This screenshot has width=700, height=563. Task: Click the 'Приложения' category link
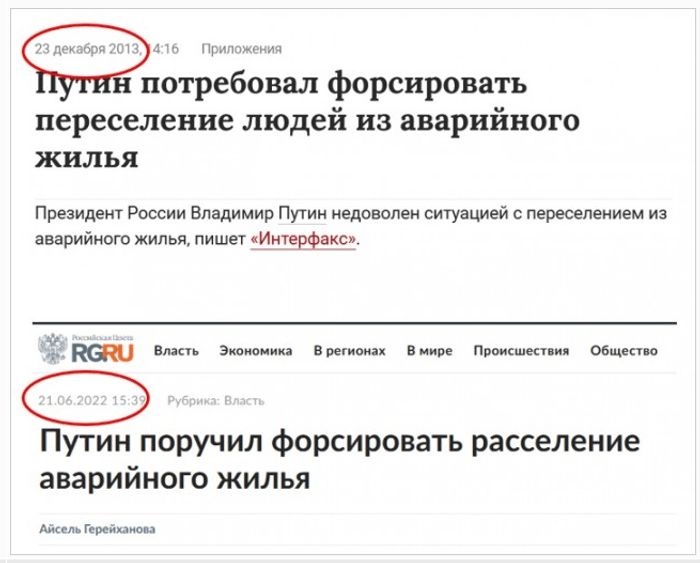(241, 48)
